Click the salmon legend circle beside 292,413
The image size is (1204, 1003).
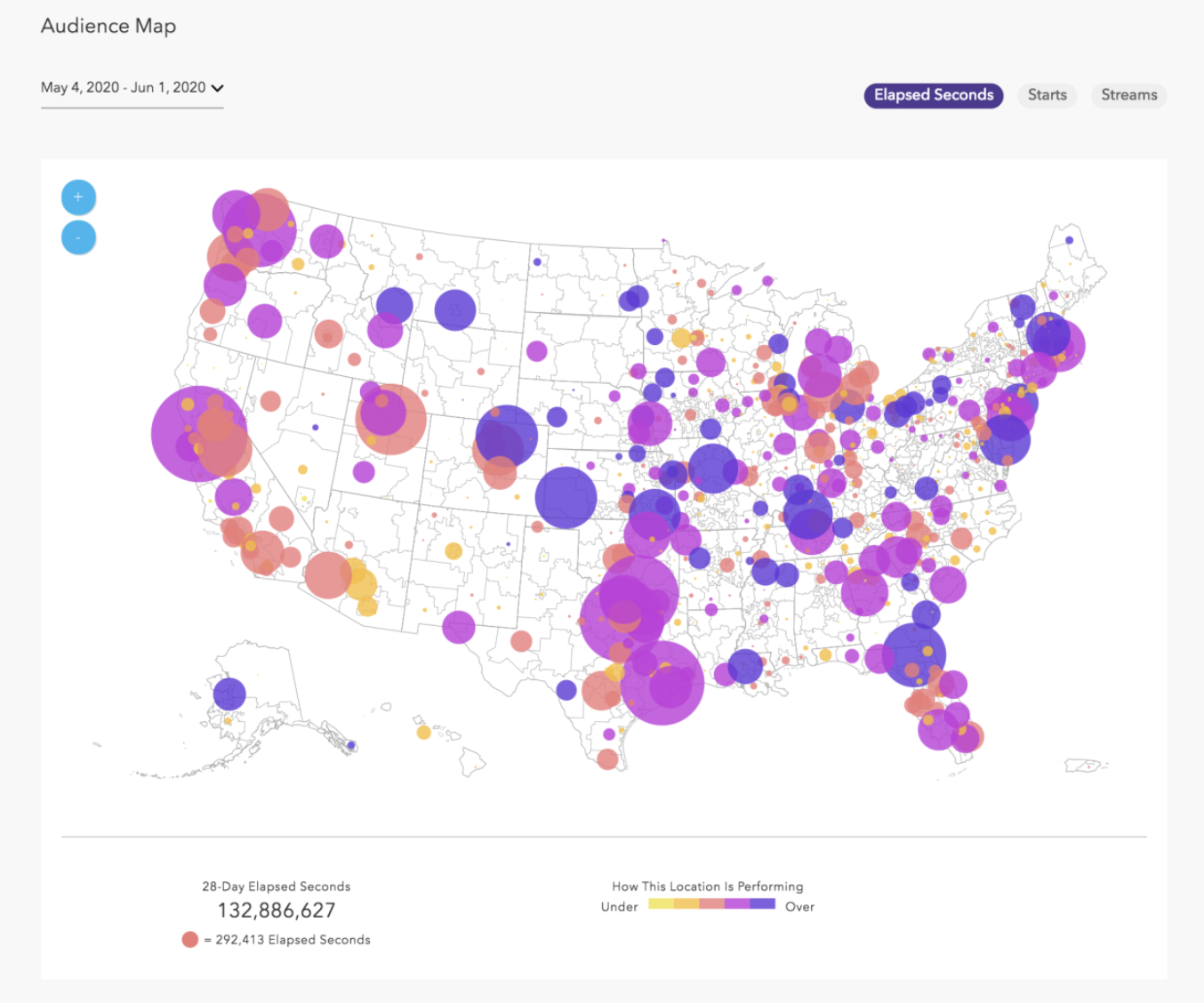click(189, 940)
